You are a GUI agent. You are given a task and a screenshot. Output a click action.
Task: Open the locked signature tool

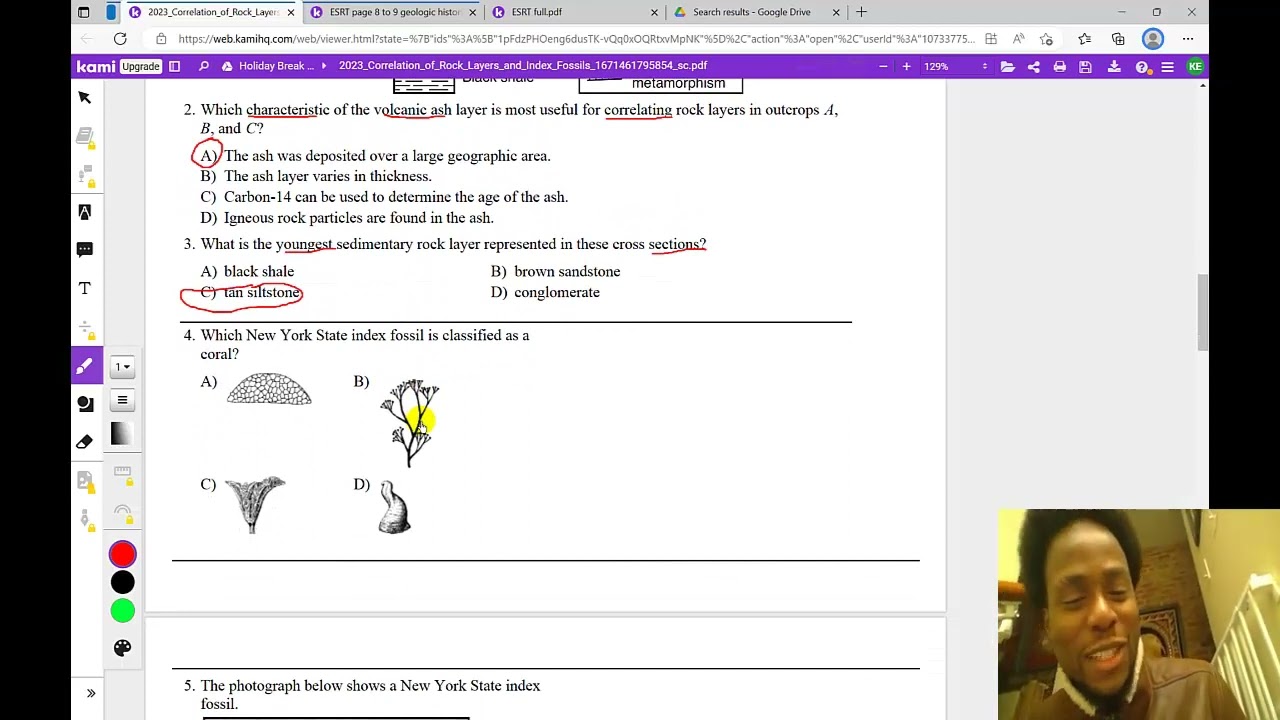point(85,518)
